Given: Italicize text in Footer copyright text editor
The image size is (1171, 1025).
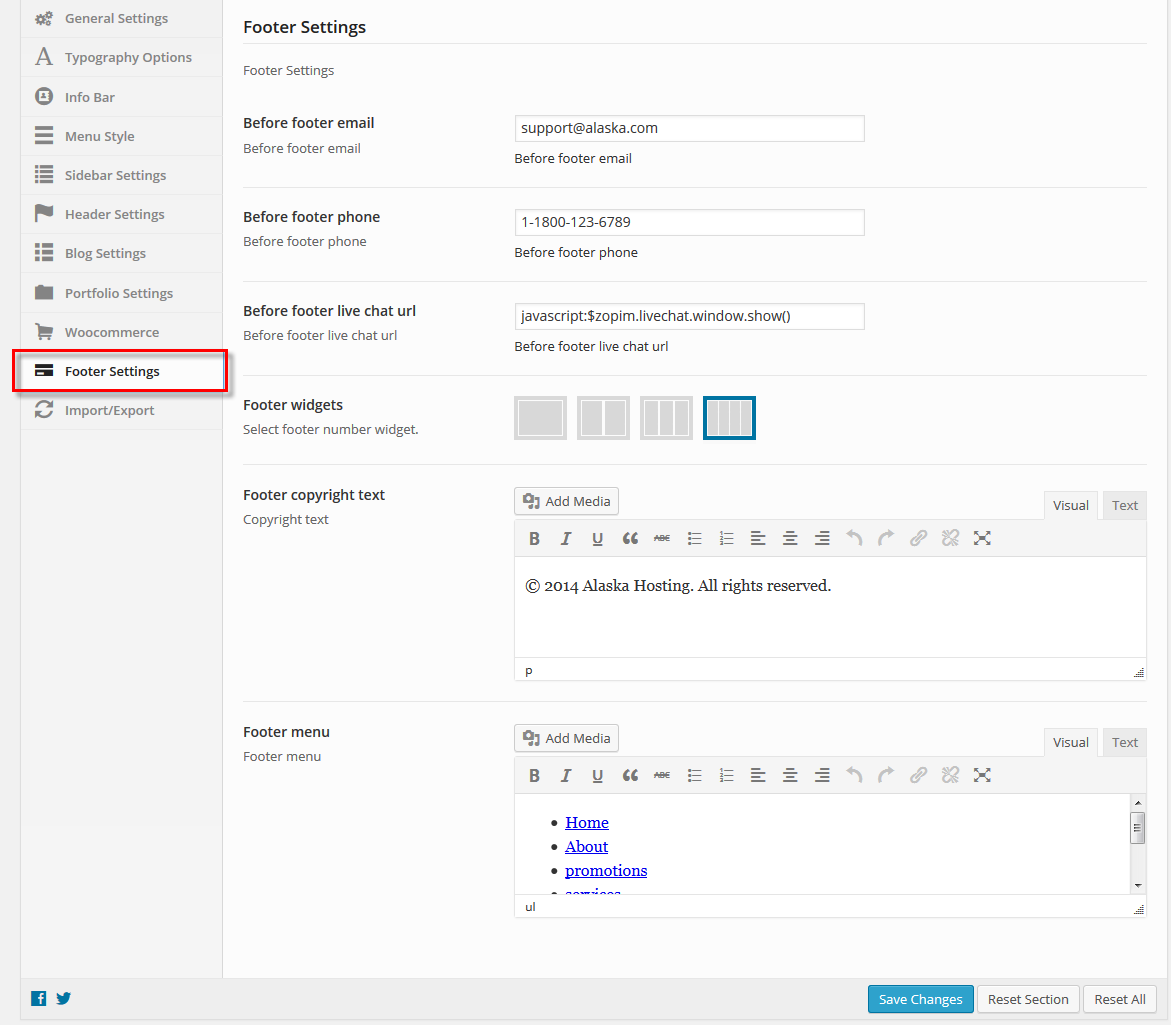Looking at the screenshot, I should tap(566, 538).
